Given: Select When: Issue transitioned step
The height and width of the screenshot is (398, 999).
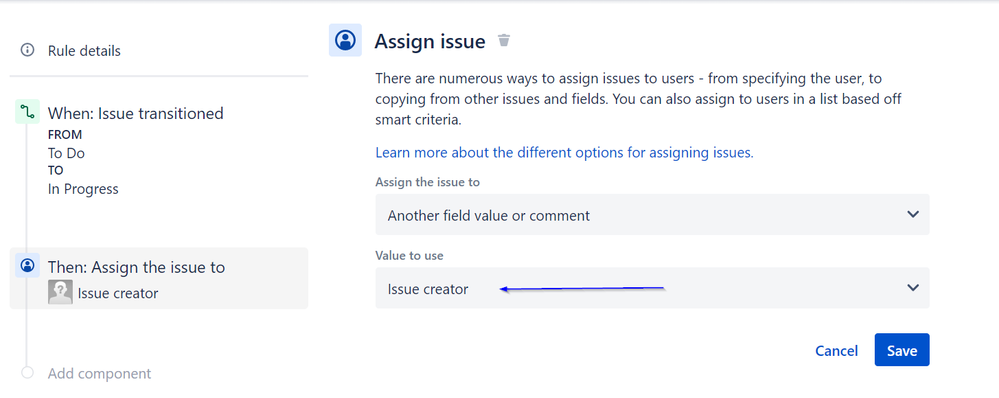Looking at the screenshot, I should [x=136, y=113].
